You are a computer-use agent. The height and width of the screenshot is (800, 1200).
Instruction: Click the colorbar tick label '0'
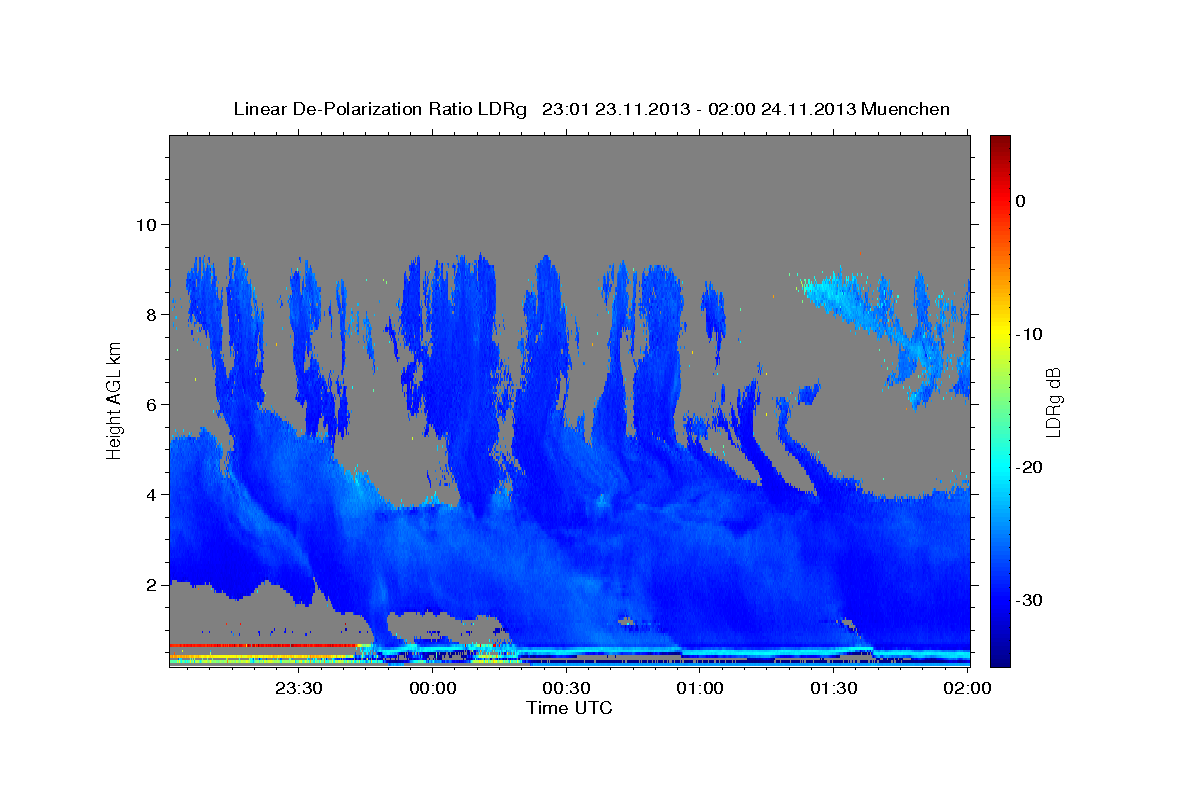point(1020,201)
